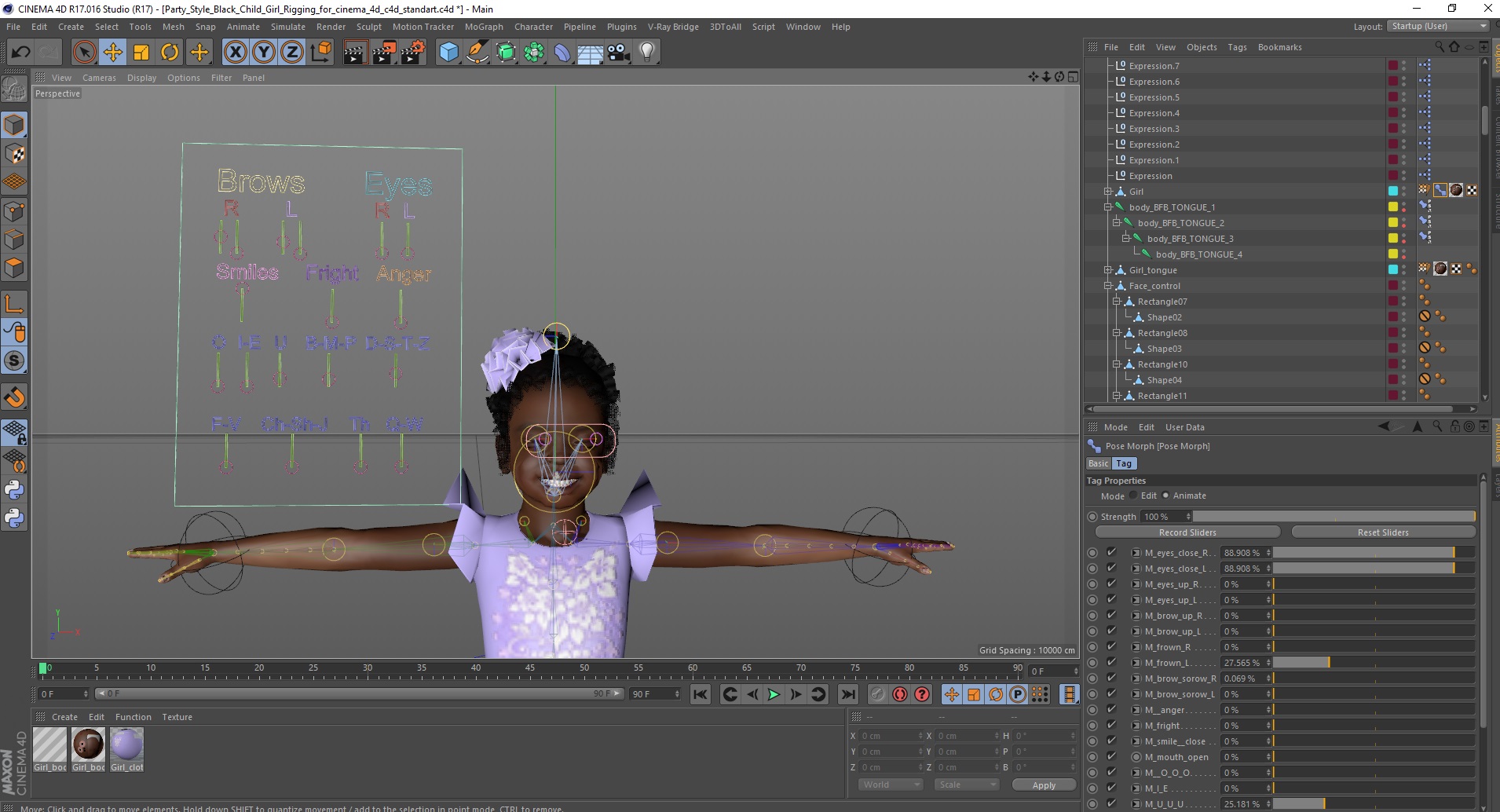Adjust M_frown_L morph slider
Screen dimensions: 1500x812
1374,662
